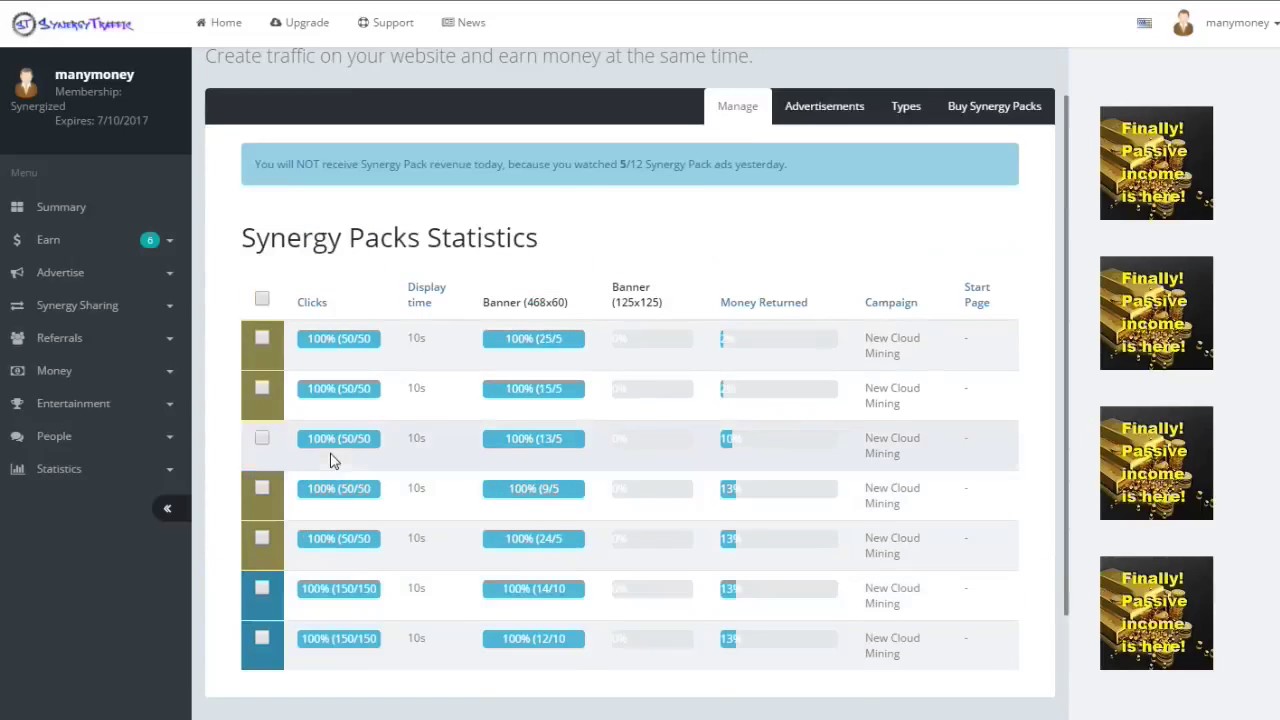Click the Earn dollar icon

pos(17,240)
